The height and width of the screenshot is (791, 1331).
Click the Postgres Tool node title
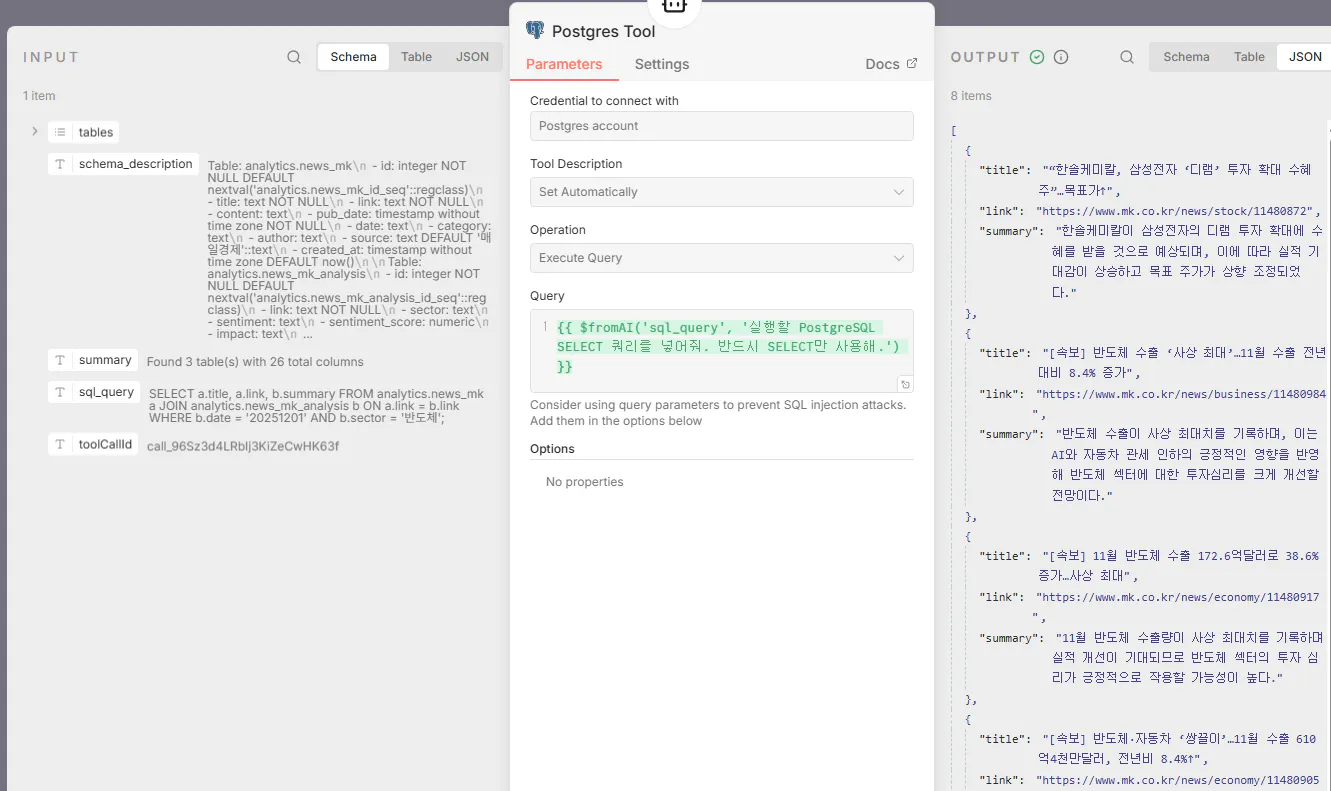click(x=604, y=31)
